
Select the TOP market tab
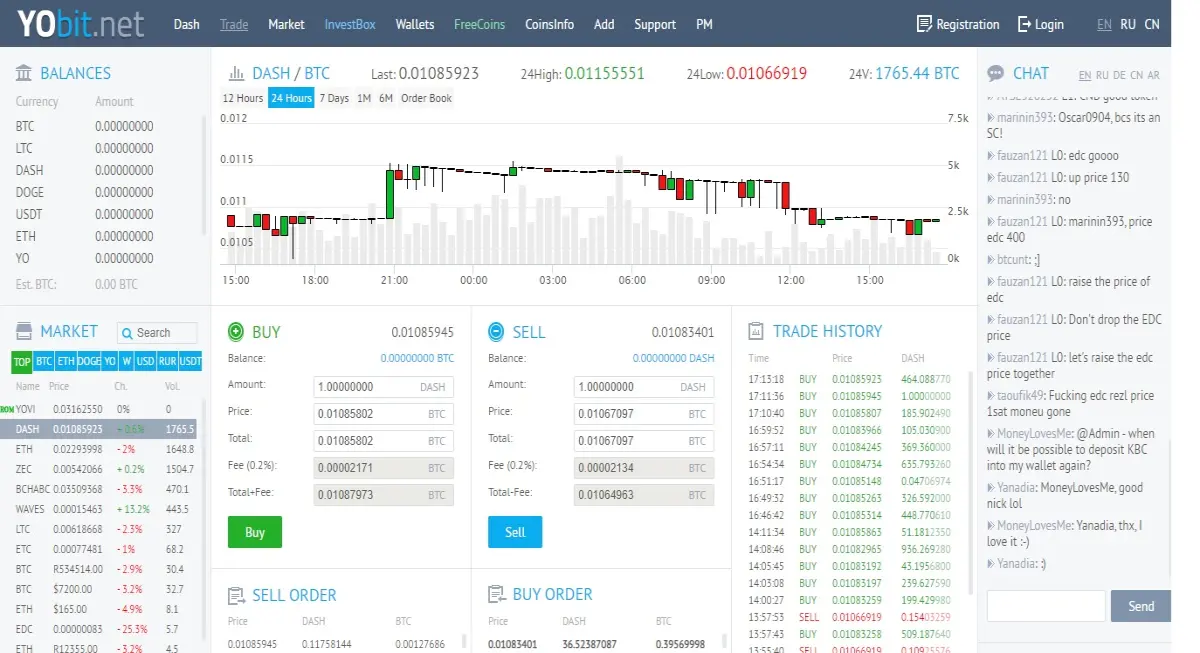22,361
